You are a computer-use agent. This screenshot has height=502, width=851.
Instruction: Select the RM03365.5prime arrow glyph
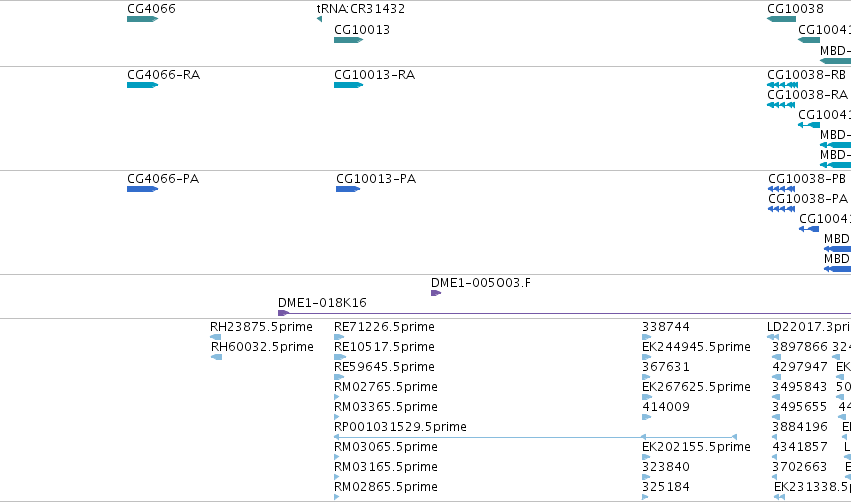(336, 417)
